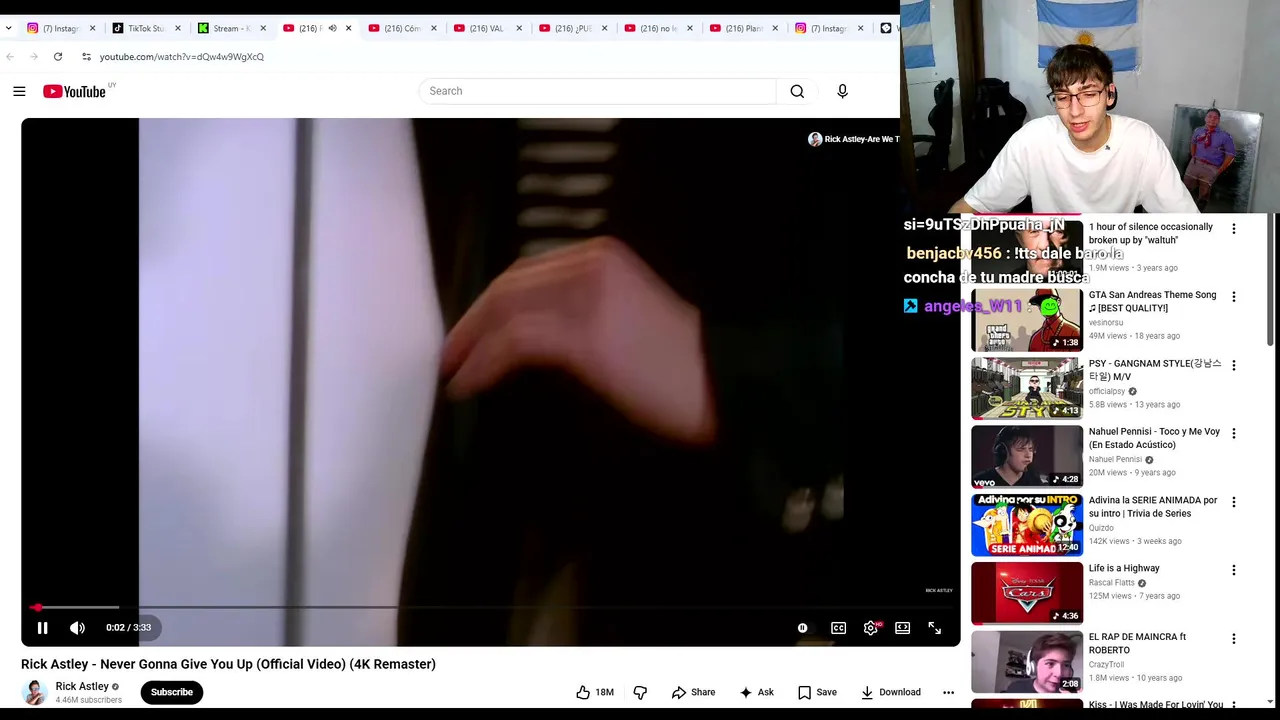Viewport: 1280px width, 720px height.
Task: Open the officialpsy channel link
Action: pyautogui.click(x=1107, y=391)
